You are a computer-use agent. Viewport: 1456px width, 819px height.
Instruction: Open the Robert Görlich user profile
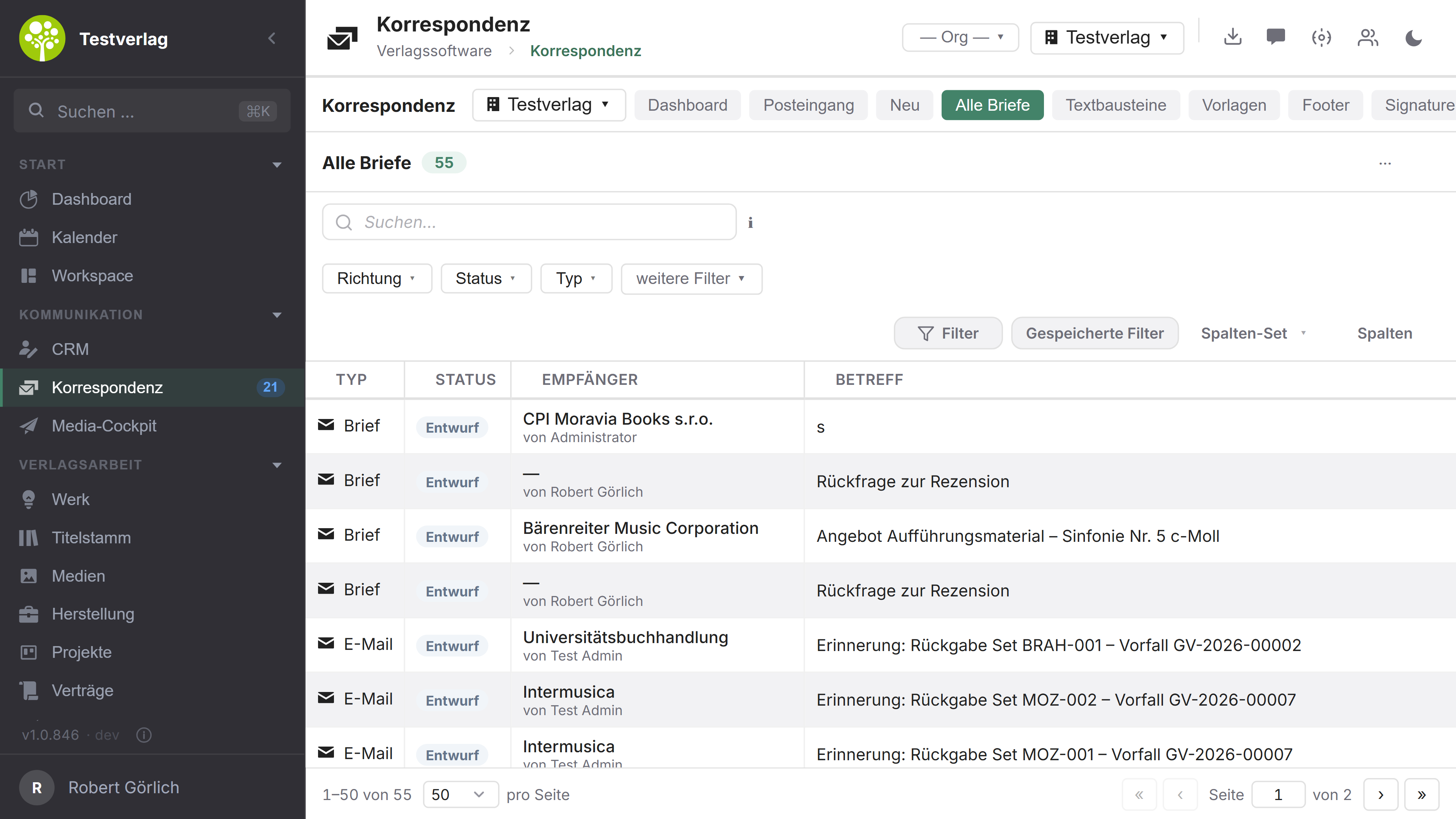point(153,788)
